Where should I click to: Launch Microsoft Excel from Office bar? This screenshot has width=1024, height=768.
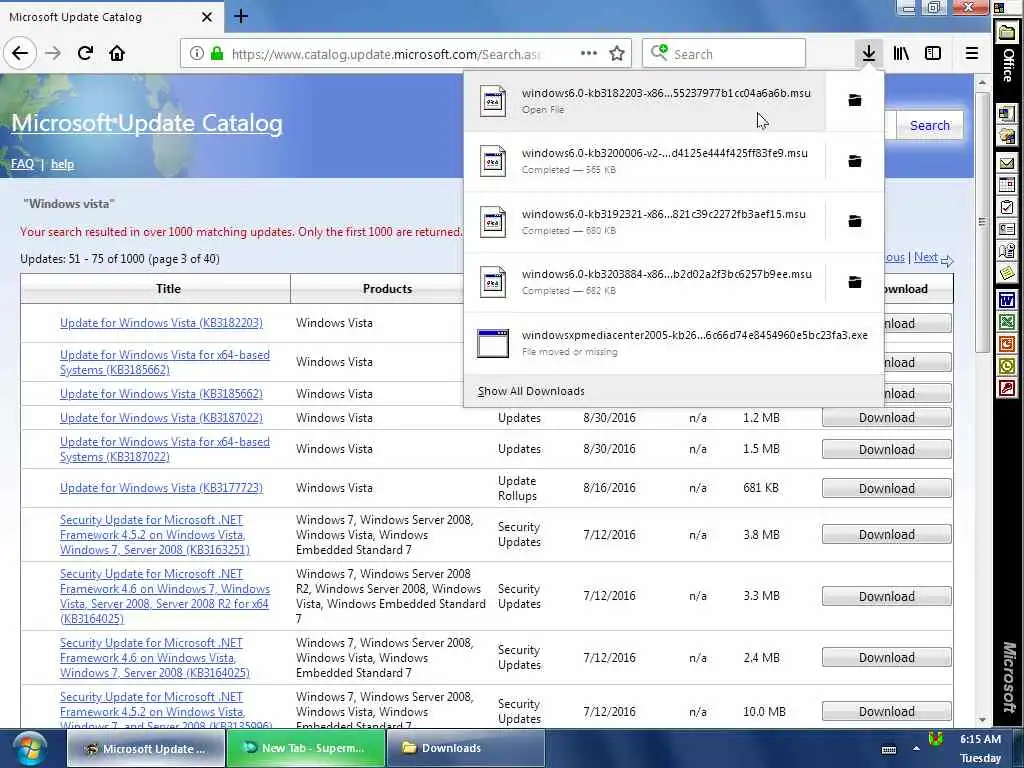pyautogui.click(x=1006, y=322)
